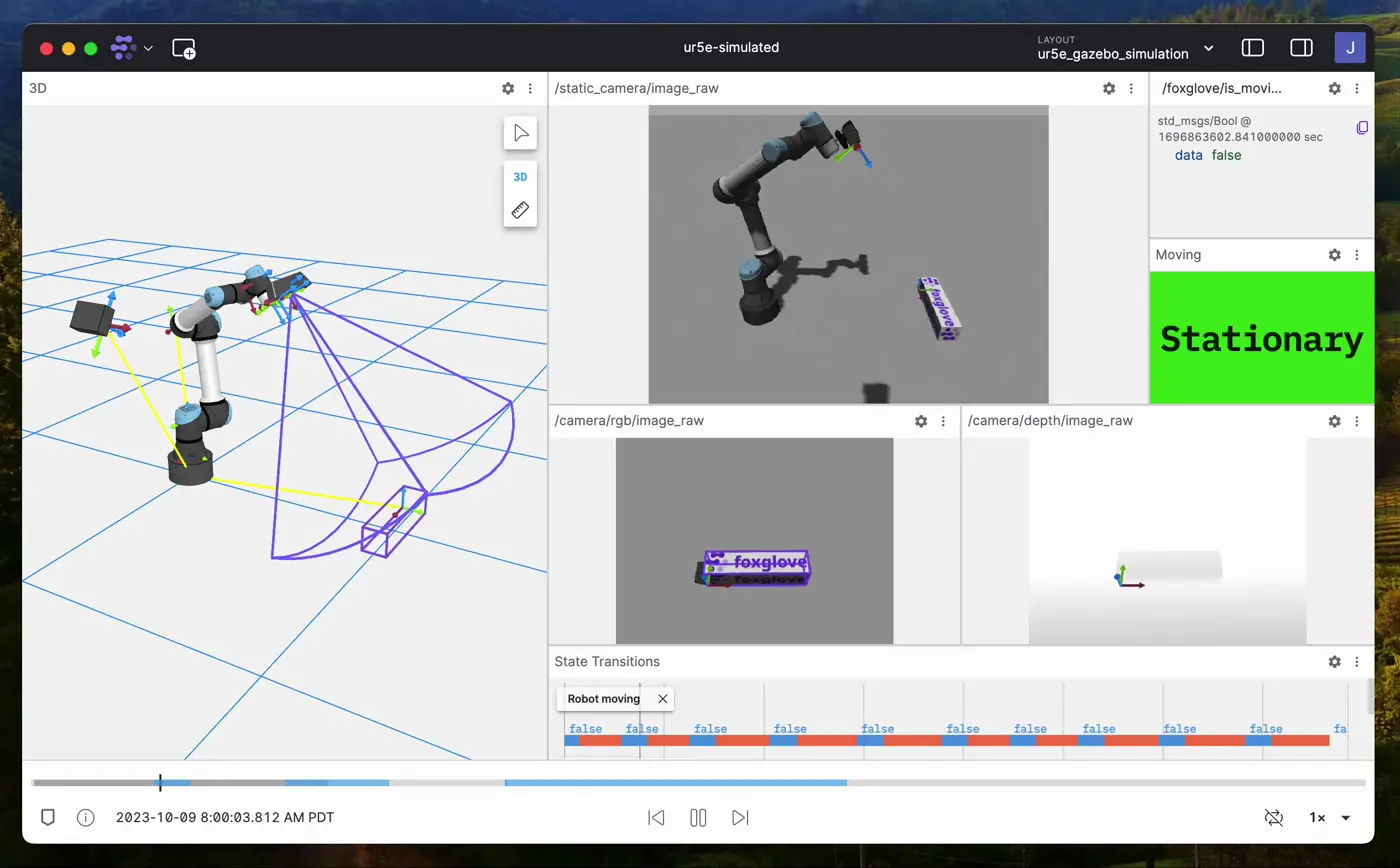Viewport: 1400px width, 868px height.
Task: Click the Add panel icon in top bar
Action: click(x=184, y=48)
